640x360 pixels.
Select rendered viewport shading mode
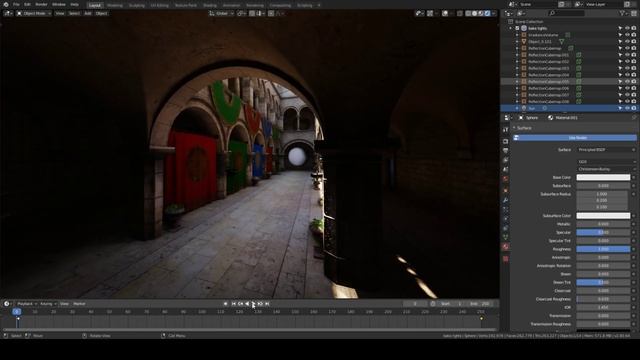[487, 13]
